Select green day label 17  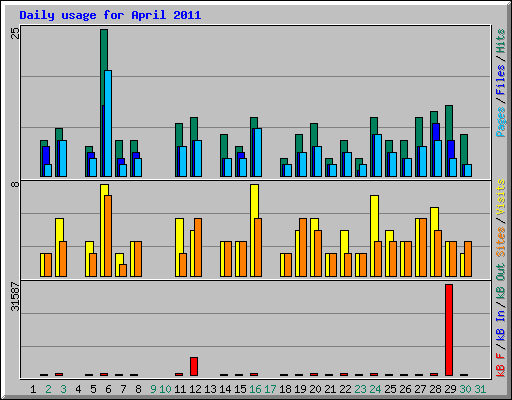pos(270,389)
